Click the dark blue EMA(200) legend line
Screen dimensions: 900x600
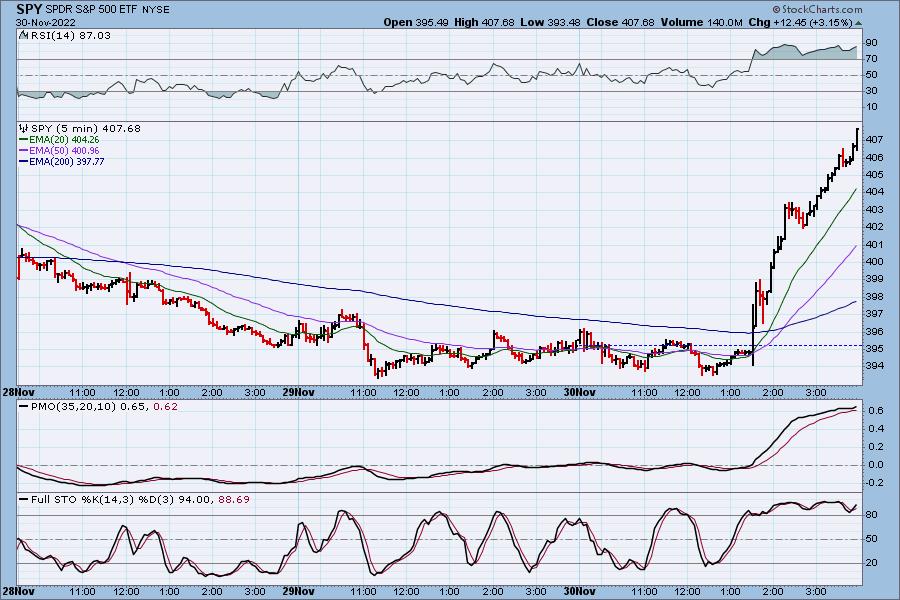coord(24,161)
